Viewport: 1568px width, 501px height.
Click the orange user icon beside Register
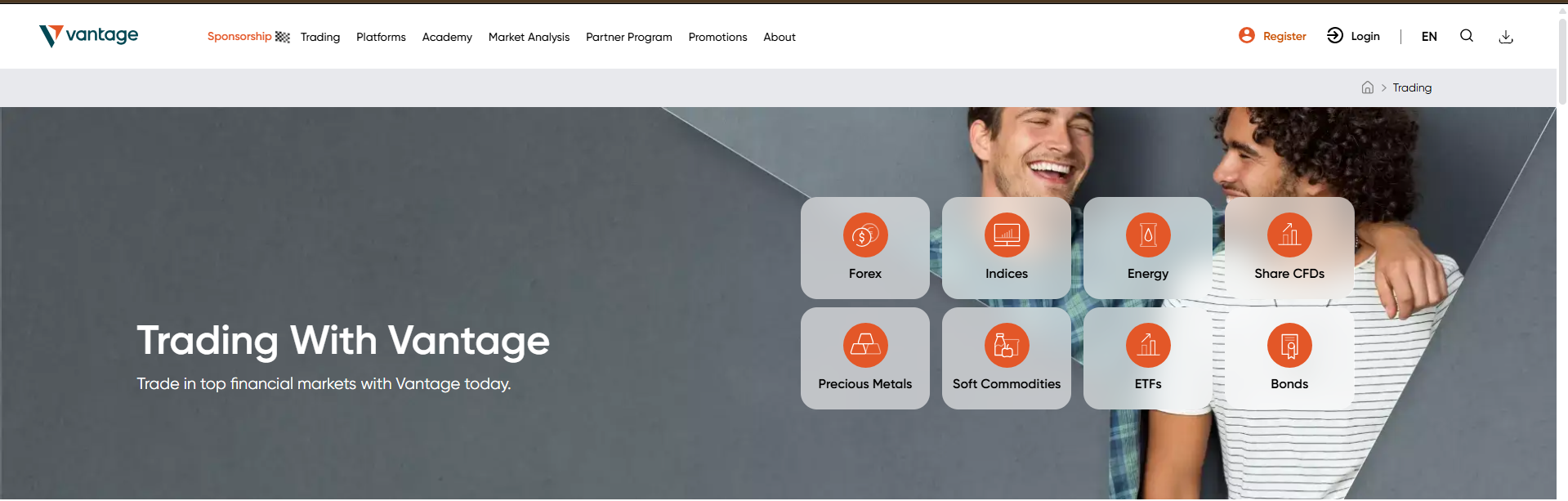click(1247, 35)
